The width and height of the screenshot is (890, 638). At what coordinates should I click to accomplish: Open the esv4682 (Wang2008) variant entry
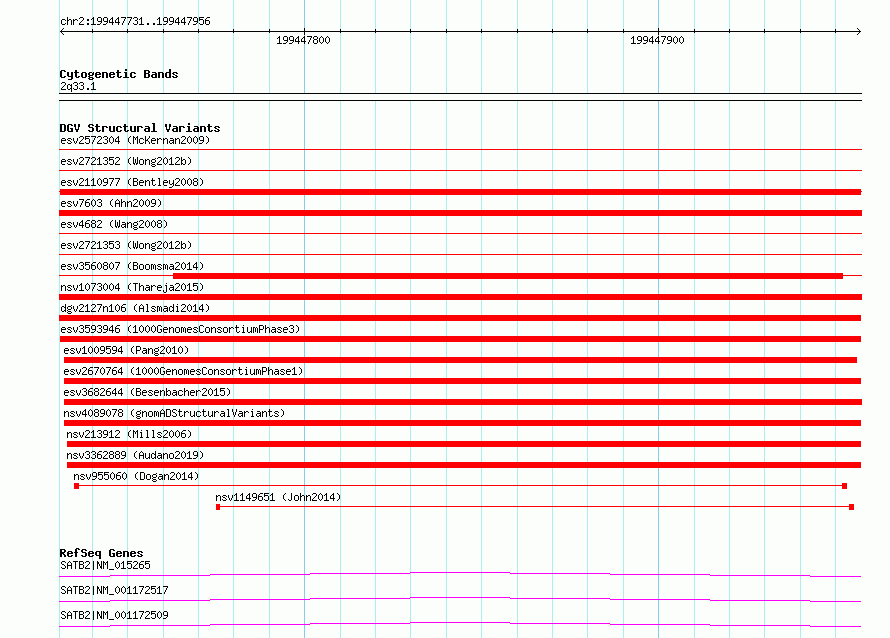pyautogui.click(x=114, y=224)
